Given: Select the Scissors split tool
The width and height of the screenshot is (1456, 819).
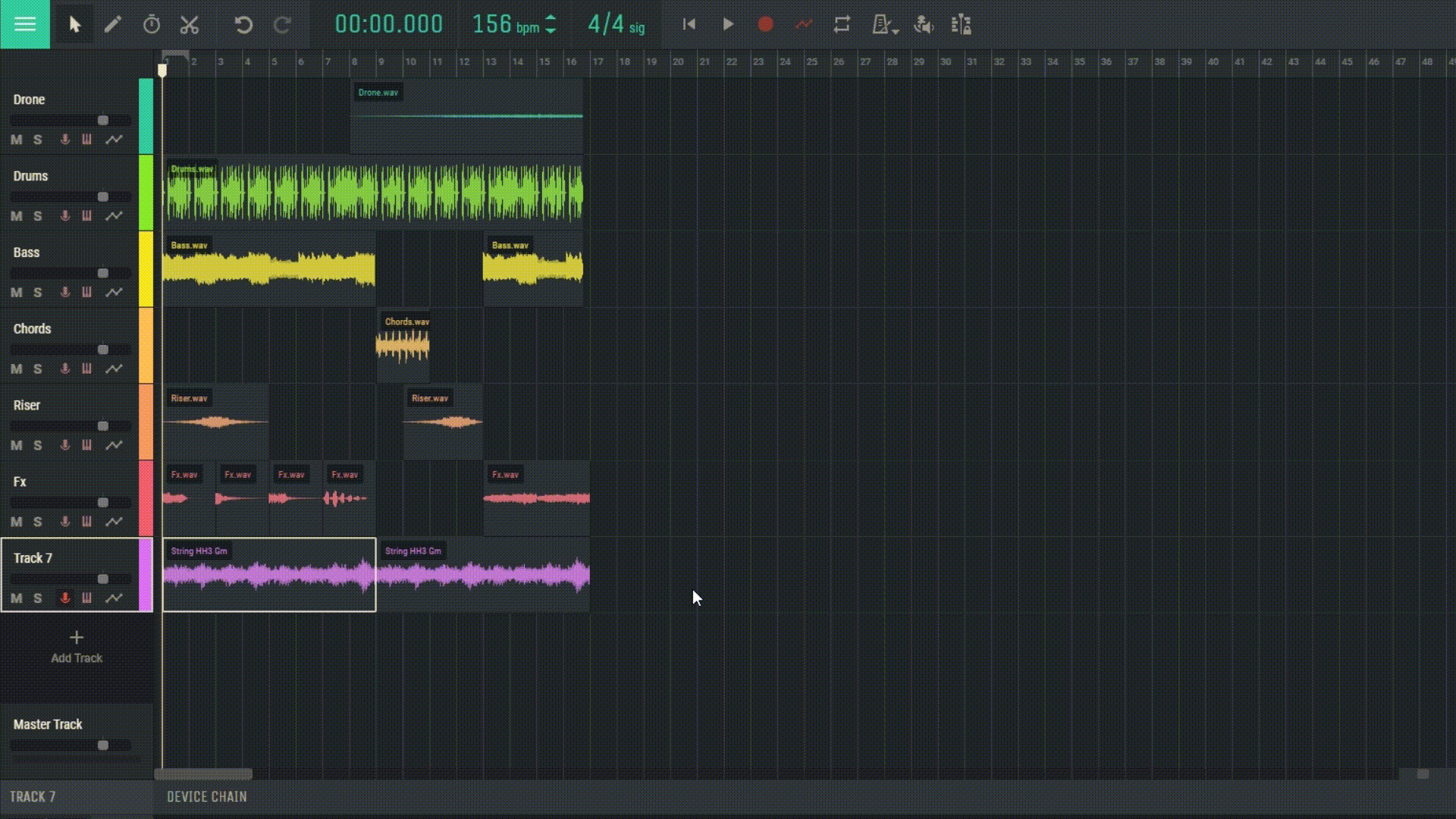Looking at the screenshot, I should click(190, 24).
